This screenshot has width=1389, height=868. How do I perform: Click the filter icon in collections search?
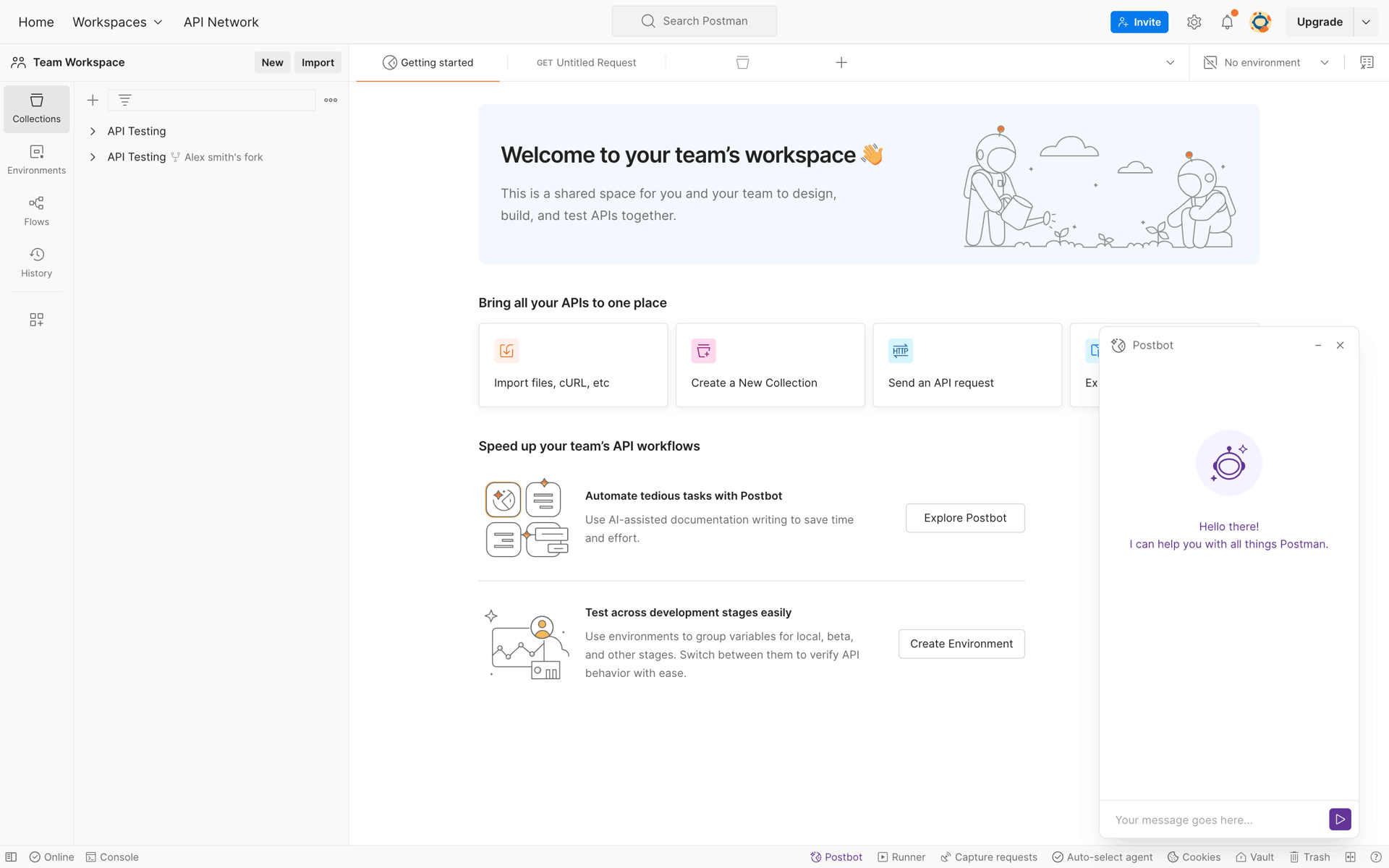124,100
